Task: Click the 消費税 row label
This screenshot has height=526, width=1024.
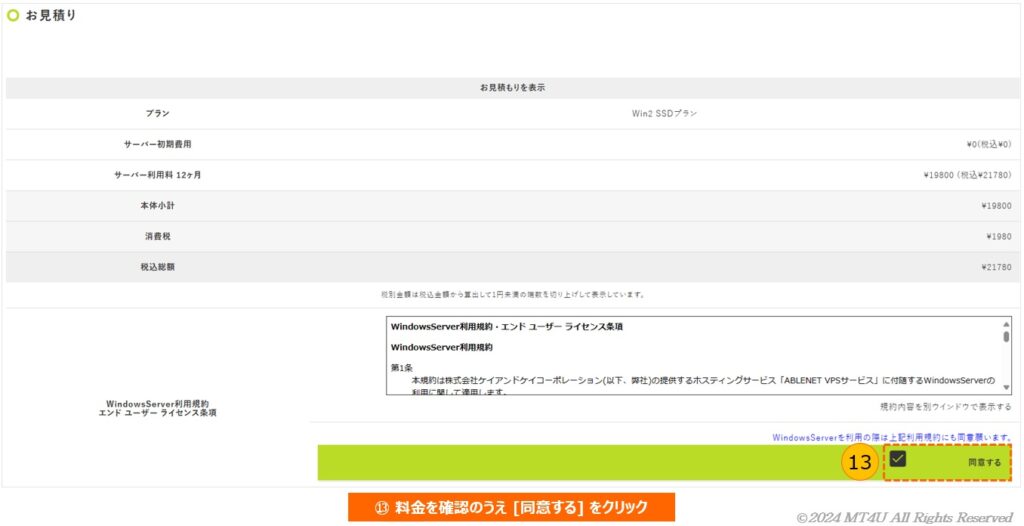Action: pos(157,237)
